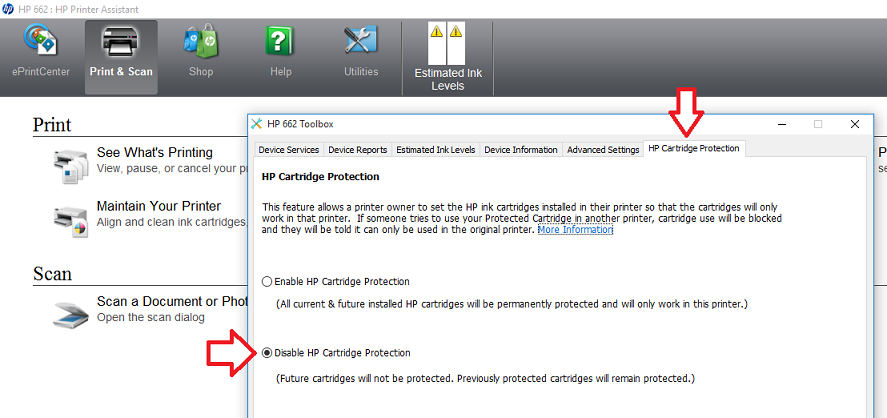Screen dimensions: 887x418
Task: Switch to the Advanced Settings tab
Action: point(603,150)
